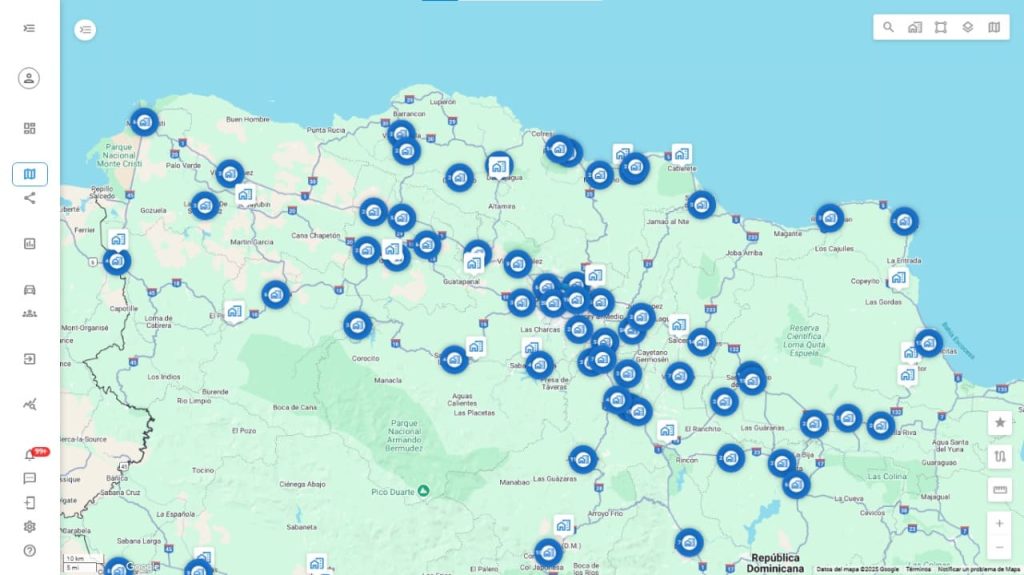Click the Pico Duarte mountain marker
The height and width of the screenshot is (575, 1024).
click(423, 491)
